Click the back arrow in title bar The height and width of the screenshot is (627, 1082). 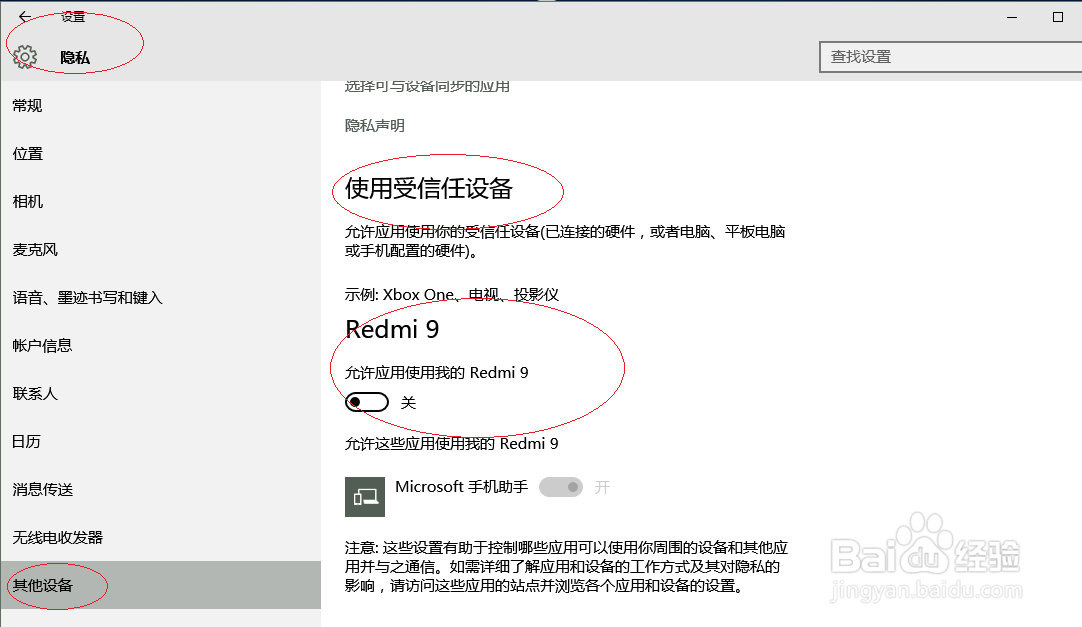coord(25,17)
